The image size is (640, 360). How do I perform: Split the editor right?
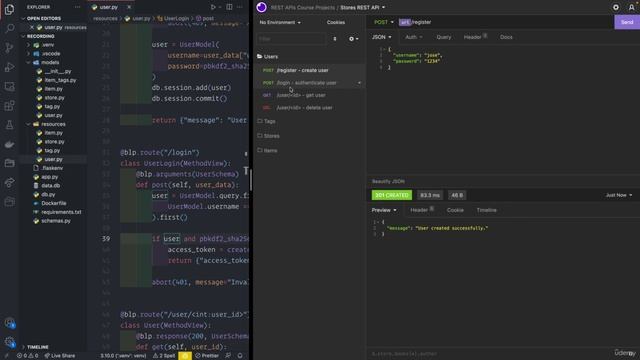229,7
